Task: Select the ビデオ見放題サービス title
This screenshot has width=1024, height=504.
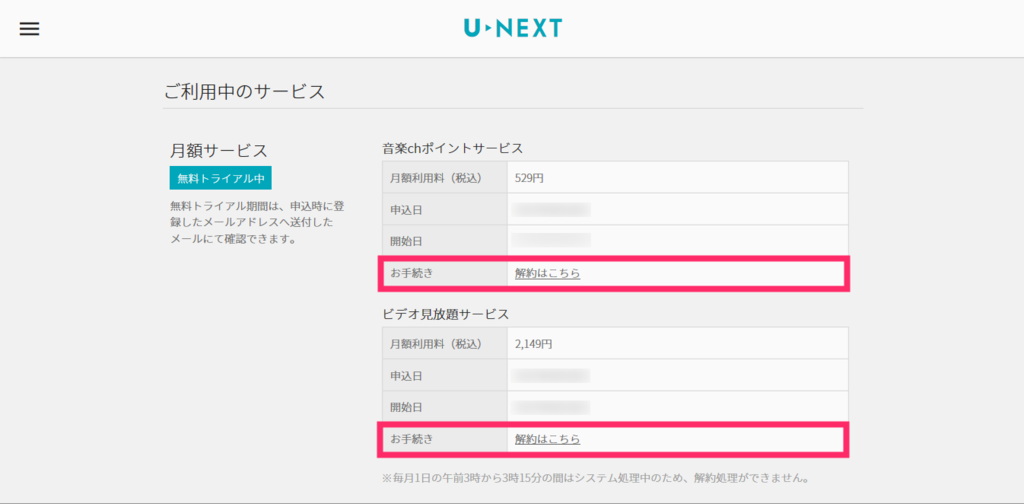Action: (x=445, y=314)
